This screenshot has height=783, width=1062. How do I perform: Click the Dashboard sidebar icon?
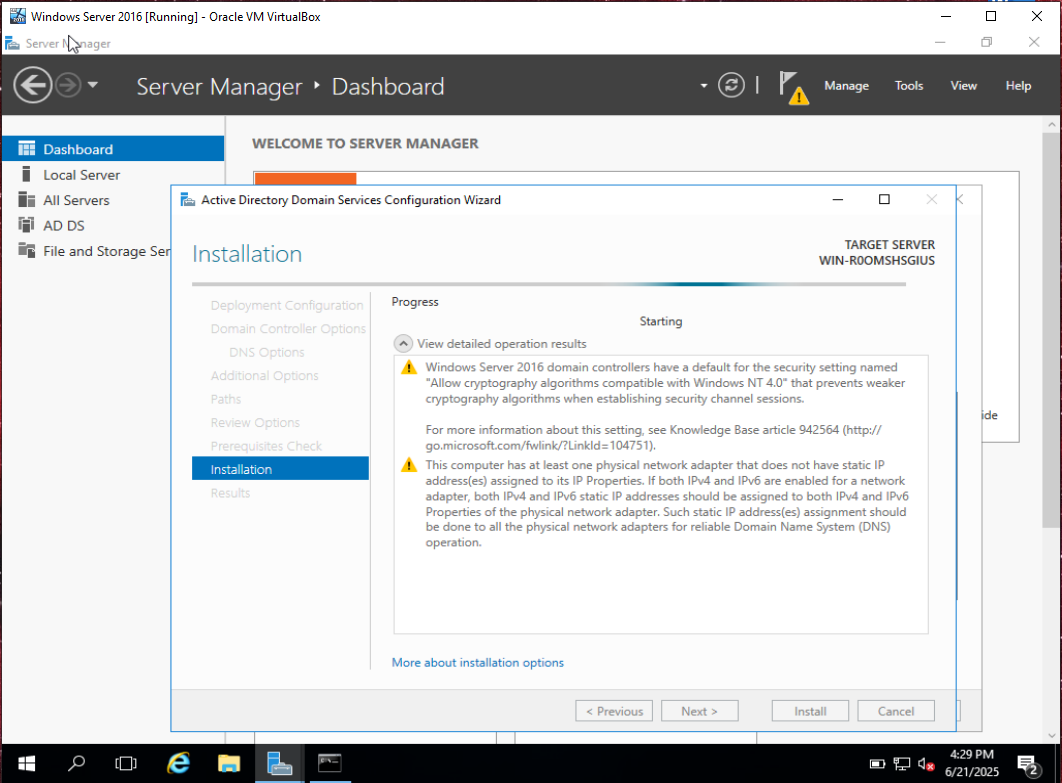[x=26, y=149]
